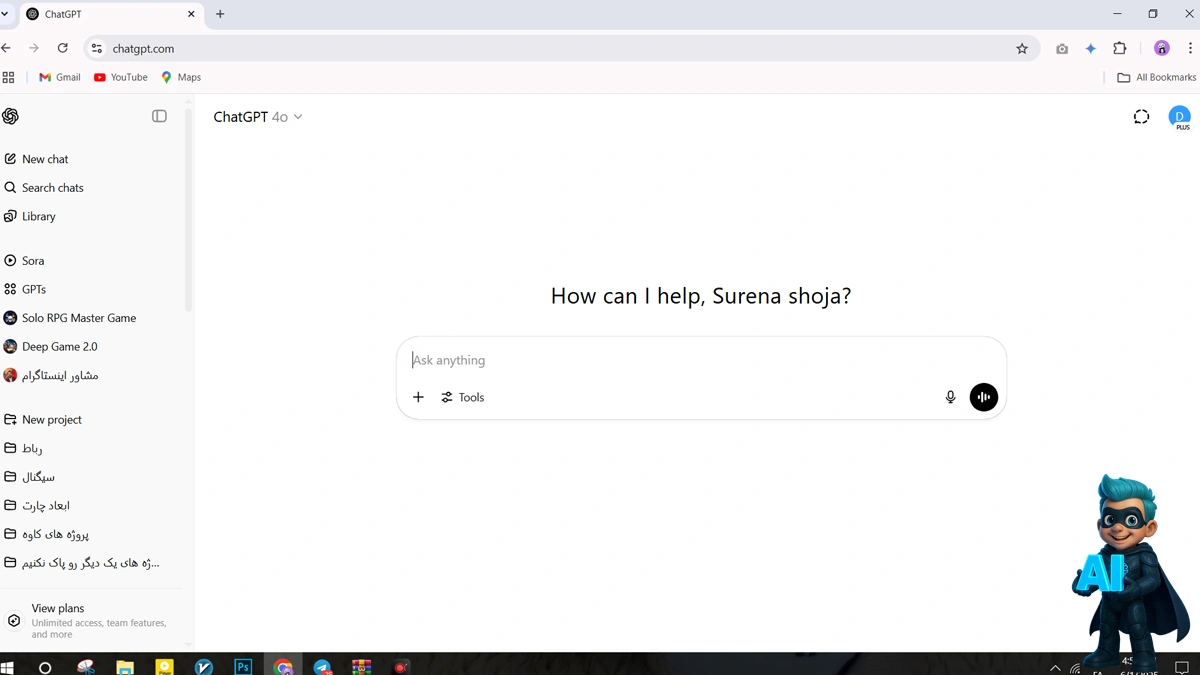
Task: Open the yellow player app in taskbar
Action: (164, 667)
